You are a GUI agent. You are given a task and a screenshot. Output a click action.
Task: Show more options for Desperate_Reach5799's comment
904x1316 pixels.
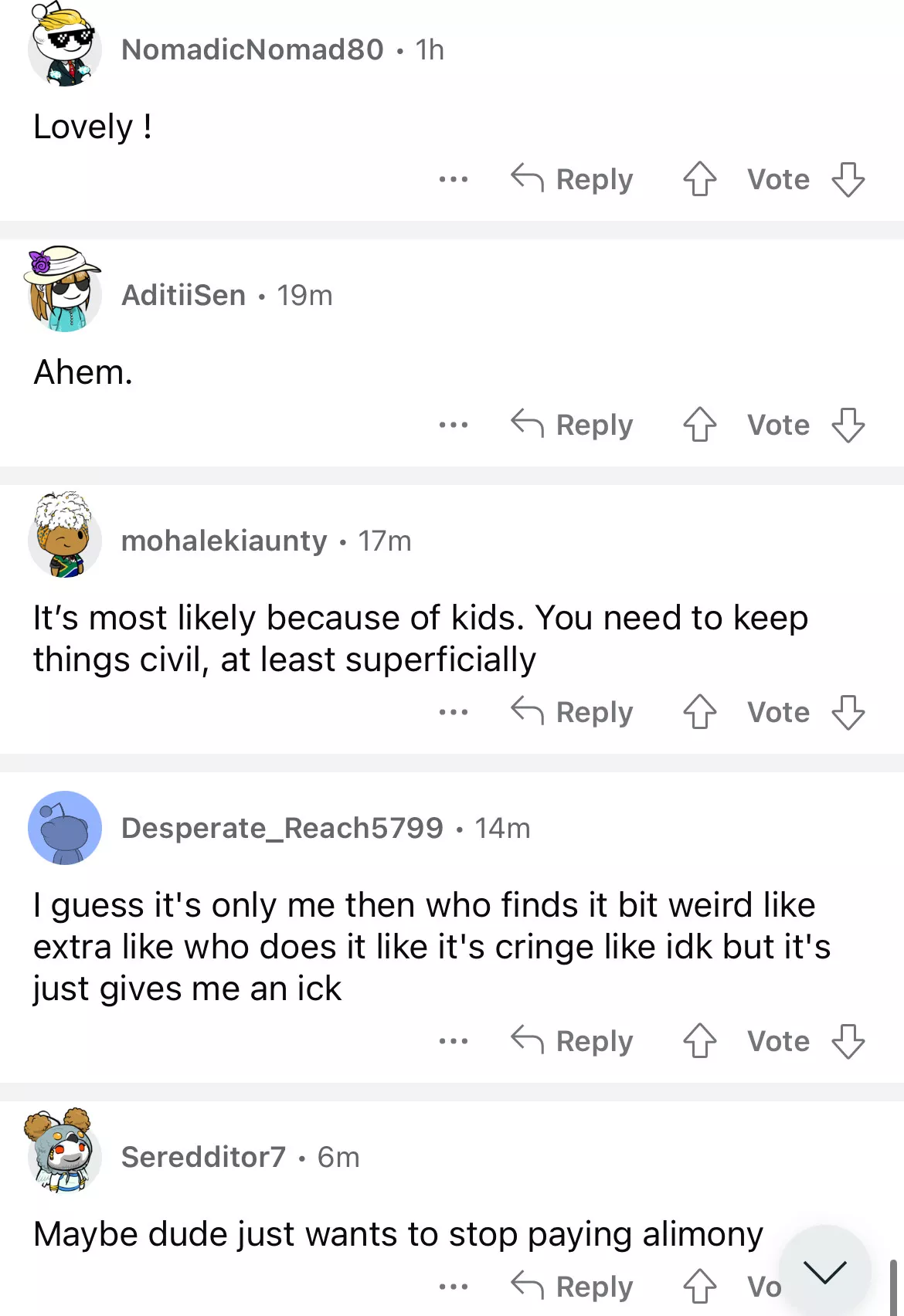coord(453,1041)
